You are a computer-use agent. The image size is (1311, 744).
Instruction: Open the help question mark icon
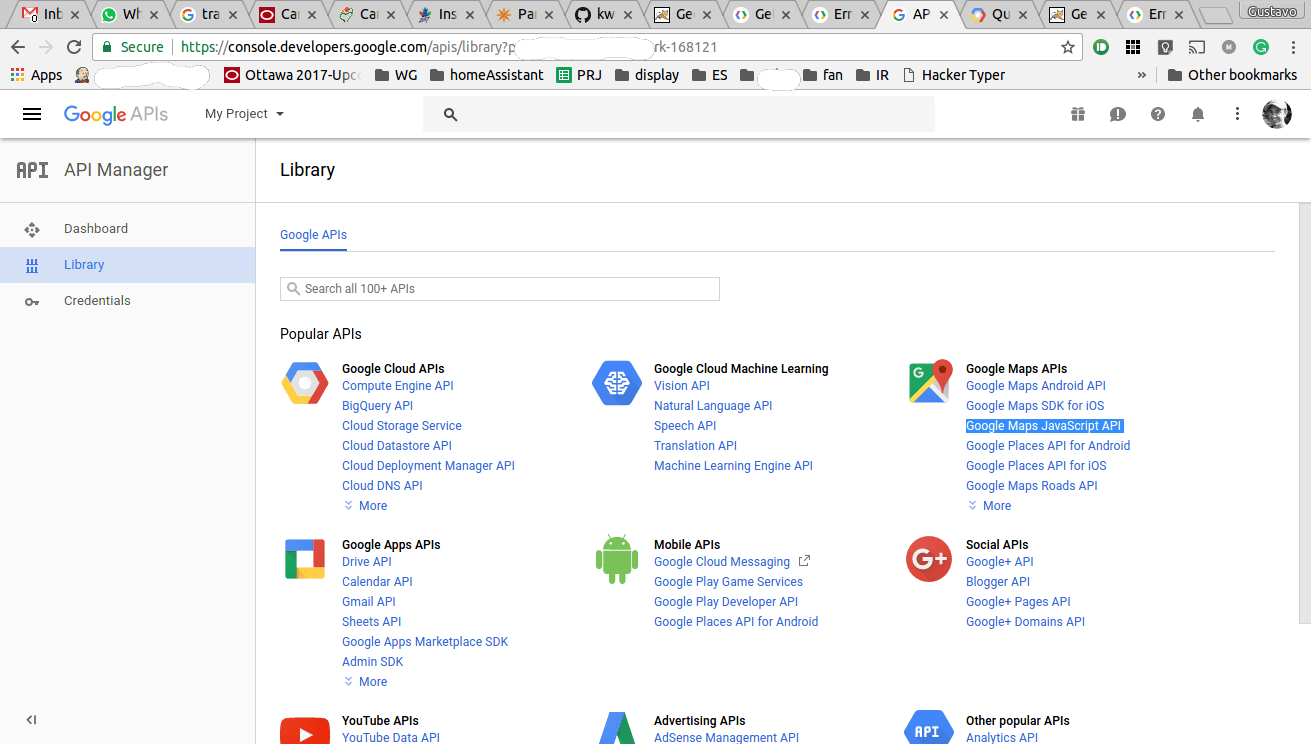1158,114
